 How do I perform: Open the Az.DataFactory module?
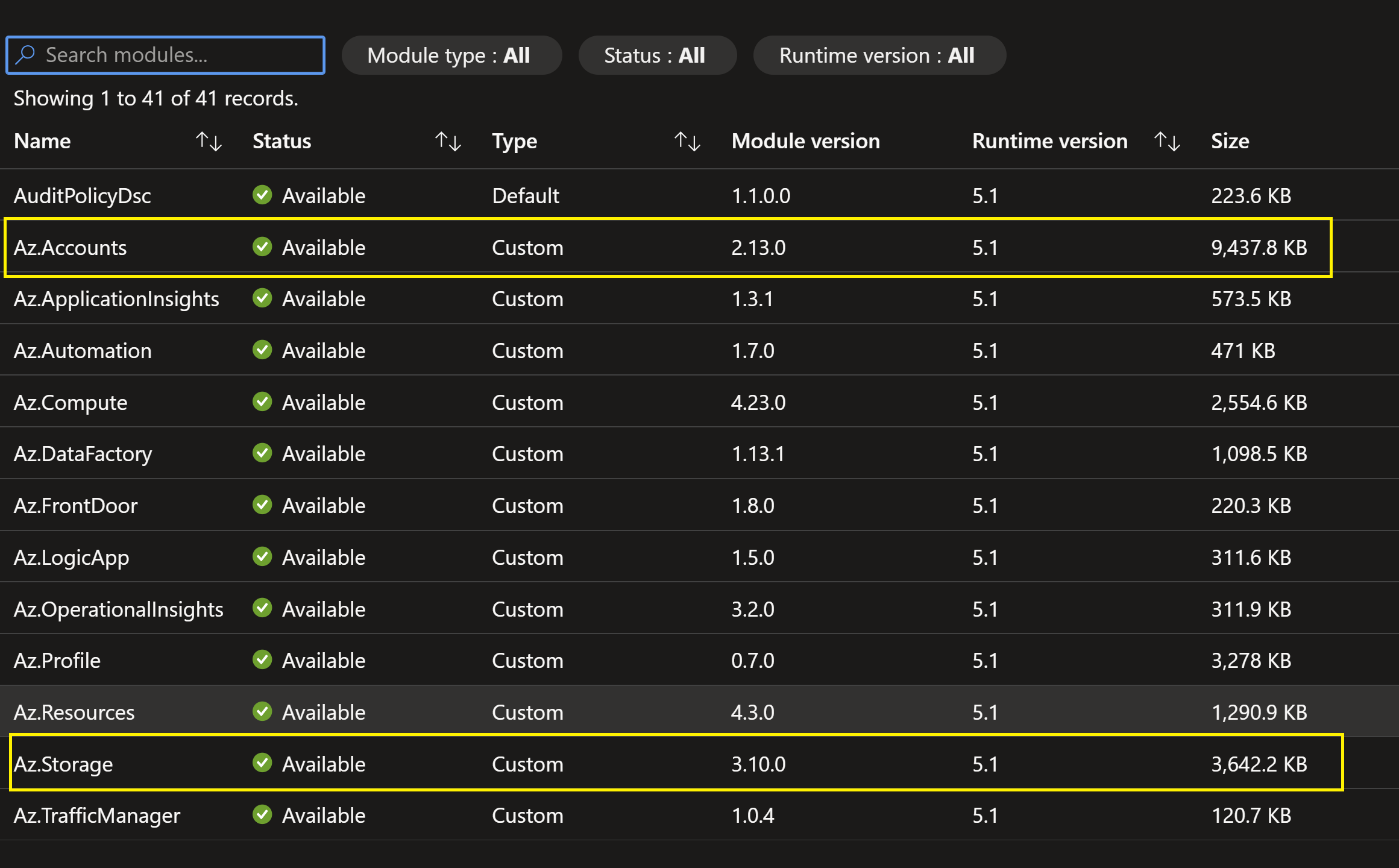pos(83,454)
